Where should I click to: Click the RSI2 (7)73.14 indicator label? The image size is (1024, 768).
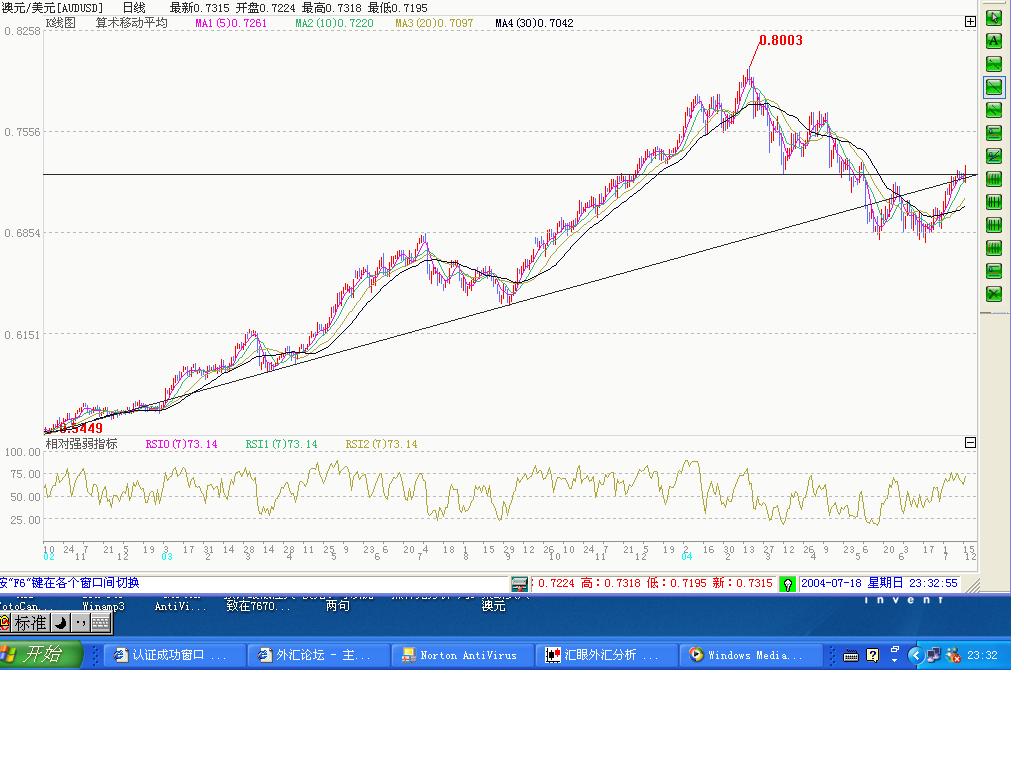[x=381, y=444]
